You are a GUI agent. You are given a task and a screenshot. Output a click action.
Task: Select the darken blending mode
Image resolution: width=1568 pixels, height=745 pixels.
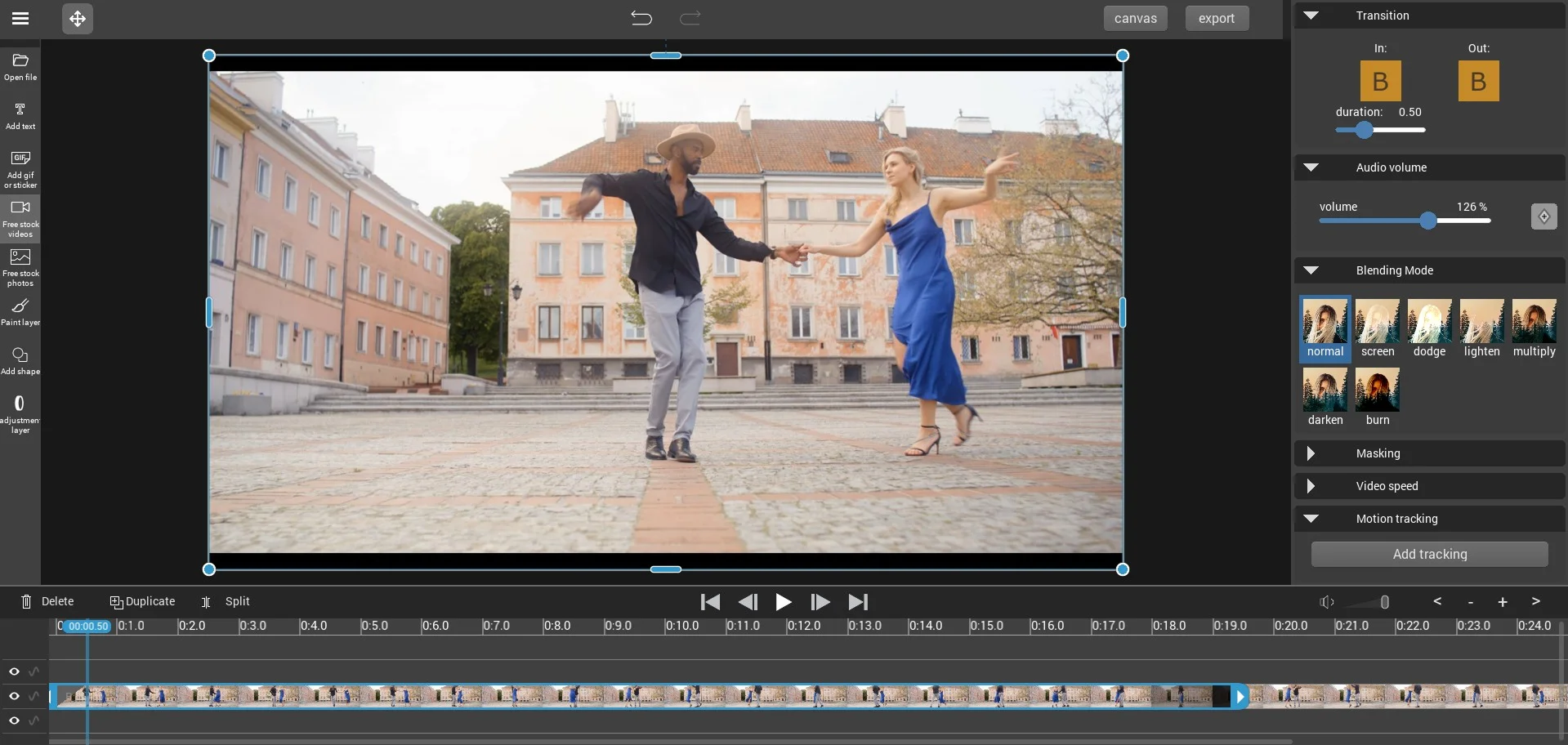coord(1325,398)
